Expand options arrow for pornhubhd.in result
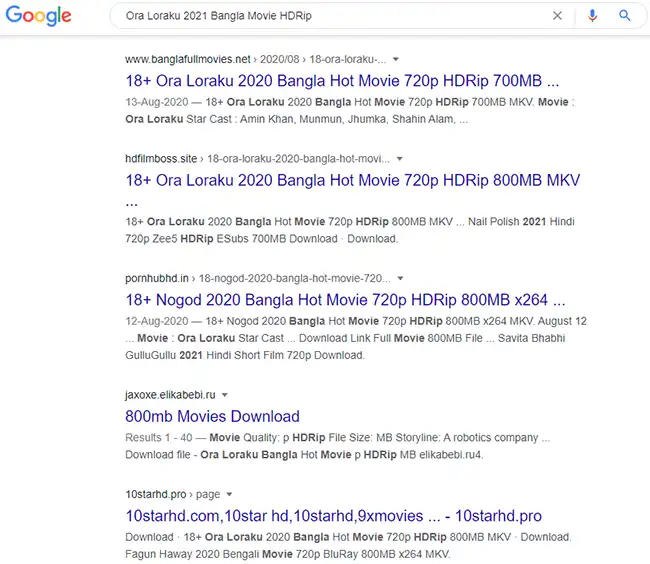Viewport: 650px width, 564px height. coord(400,278)
